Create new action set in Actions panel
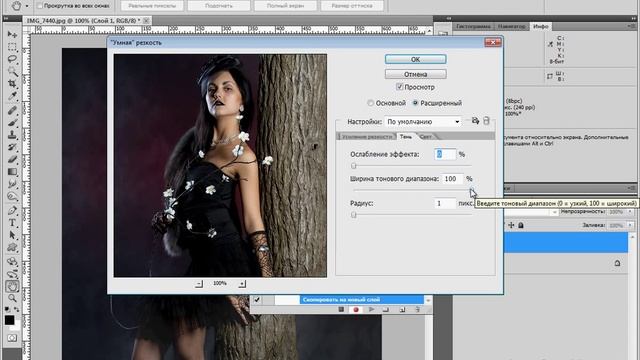The width and height of the screenshot is (640, 360). pos(386,309)
